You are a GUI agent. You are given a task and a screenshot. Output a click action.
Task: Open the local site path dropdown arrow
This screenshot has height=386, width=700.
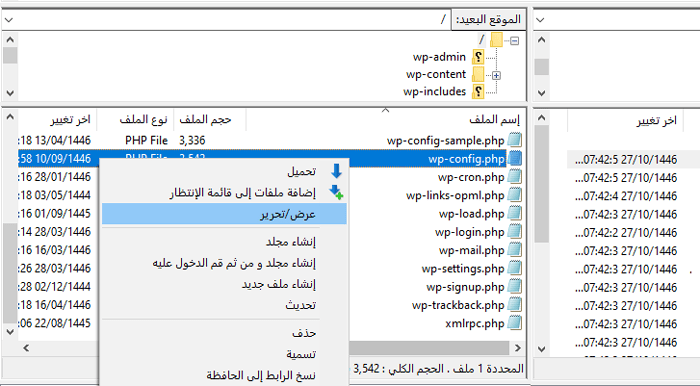click(x=541, y=20)
